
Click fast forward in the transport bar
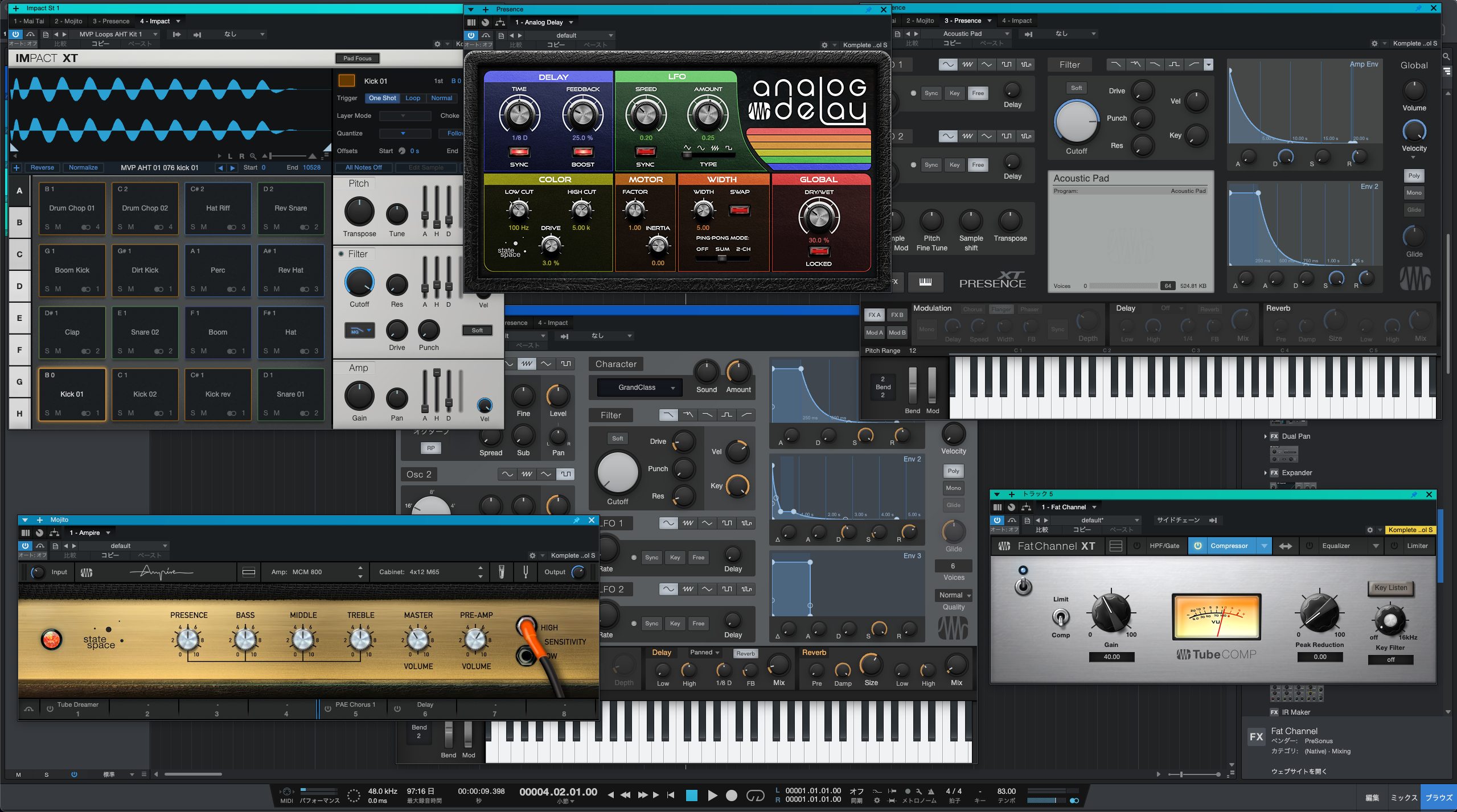(643, 795)
